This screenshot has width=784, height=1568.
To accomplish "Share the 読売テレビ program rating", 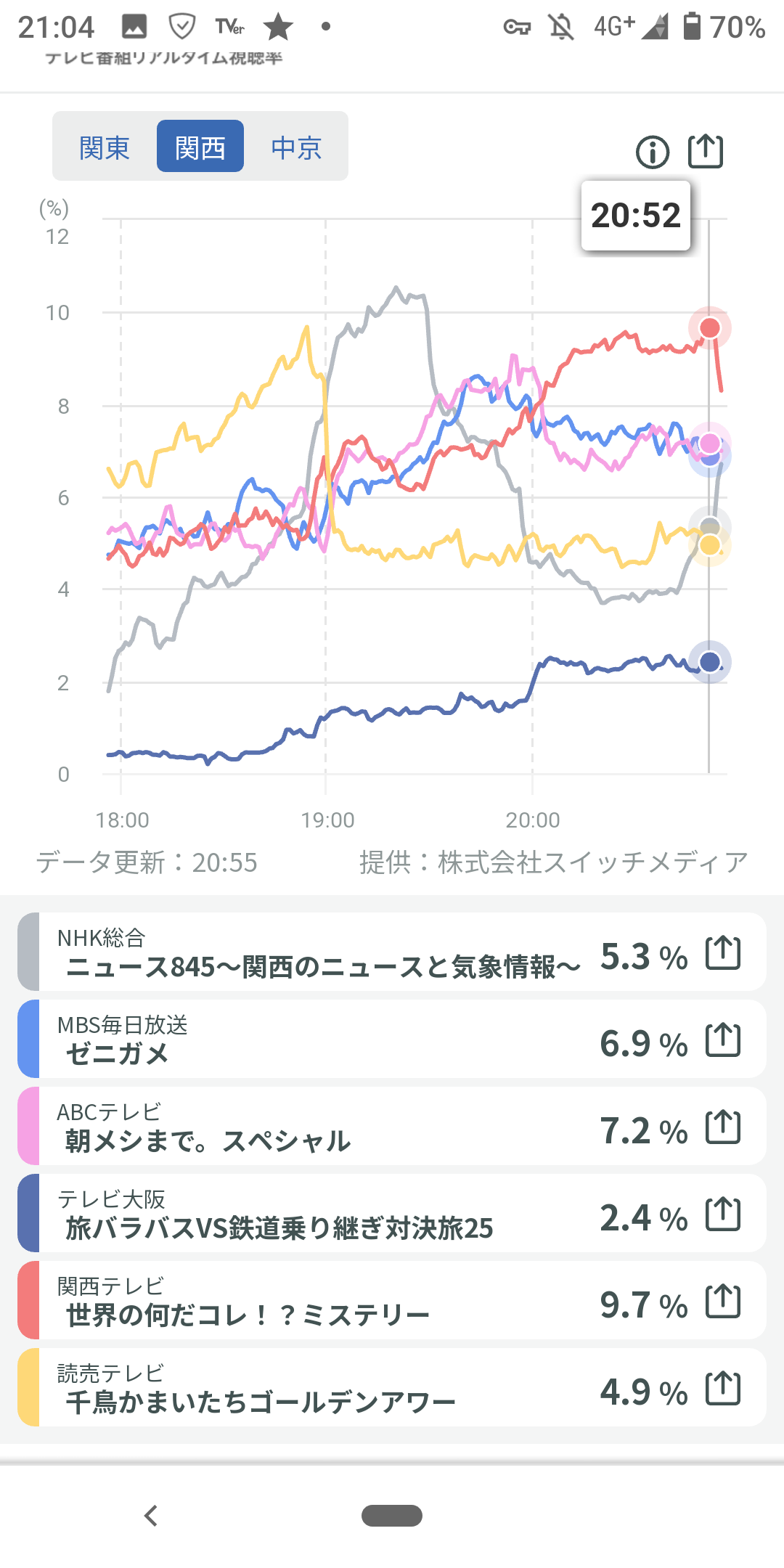I will pyautogui.click(x=723, y=1388).
